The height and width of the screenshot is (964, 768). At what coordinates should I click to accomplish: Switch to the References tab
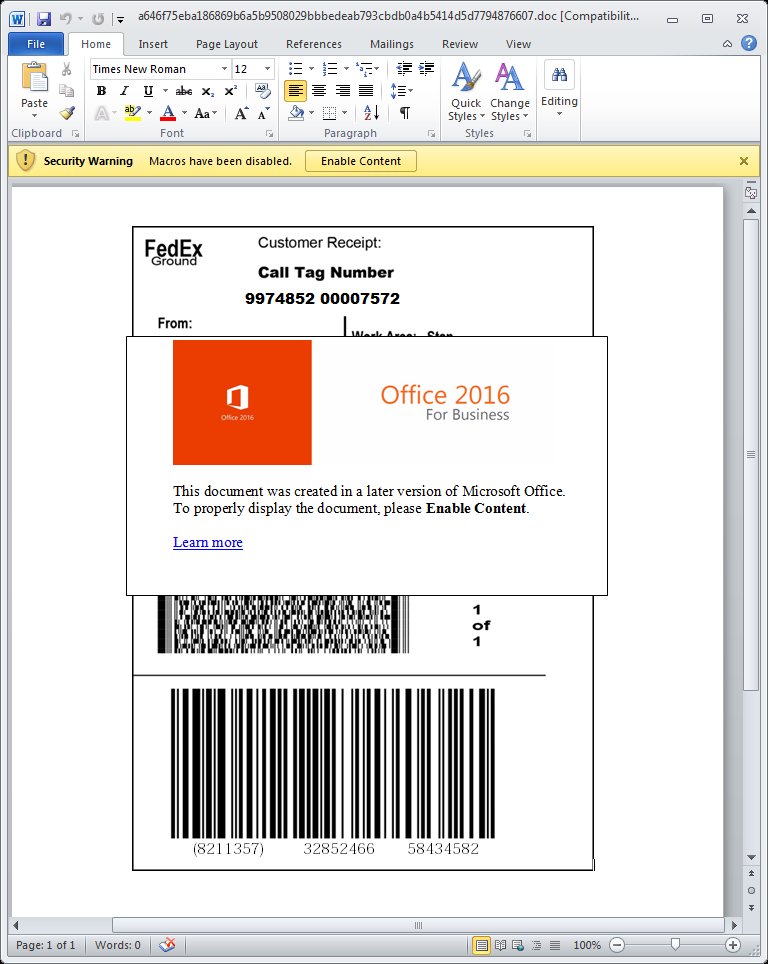(314, 44)
